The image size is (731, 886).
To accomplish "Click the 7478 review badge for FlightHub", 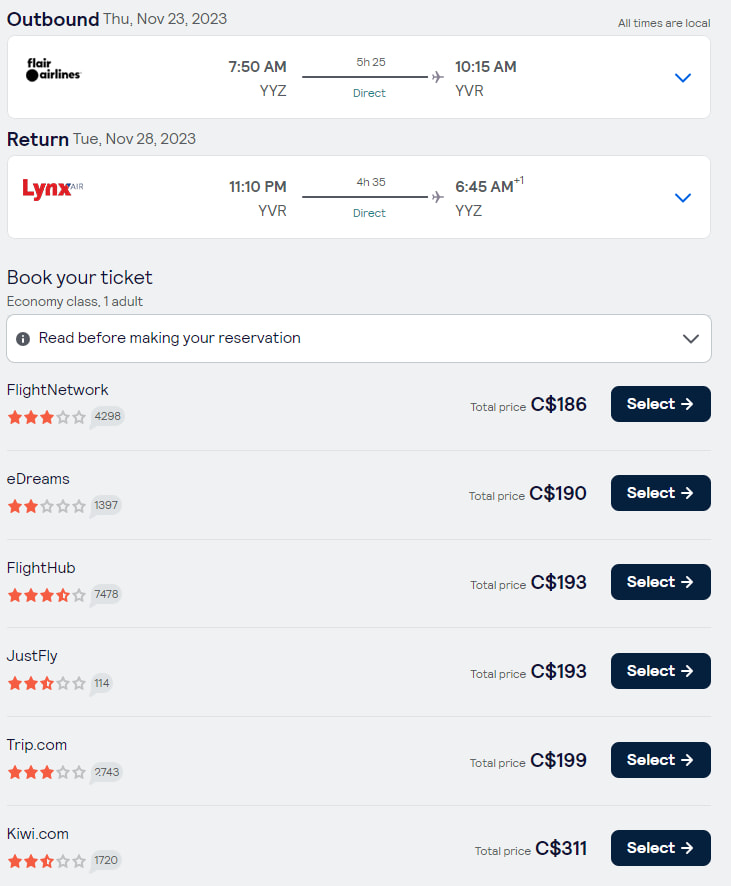I will pyautogui.click(x=106, y=595).
